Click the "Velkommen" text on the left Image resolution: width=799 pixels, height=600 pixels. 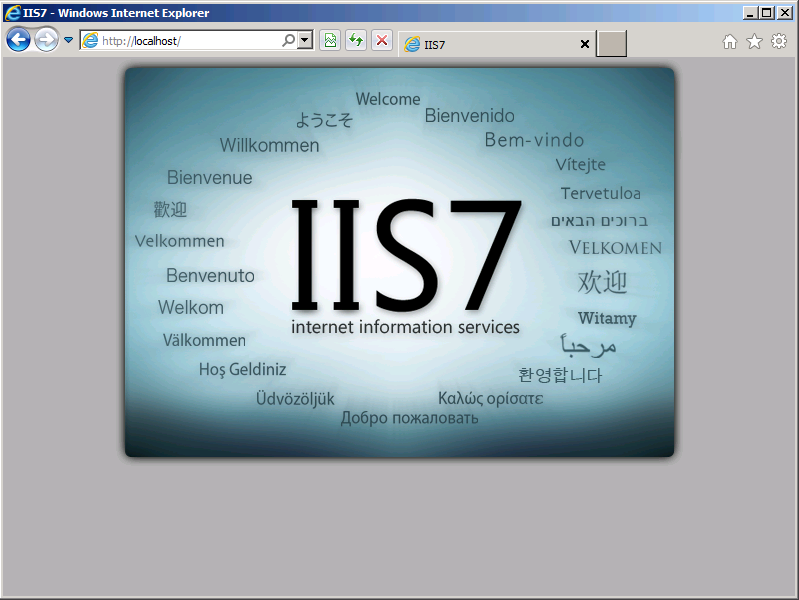(179, 241)
